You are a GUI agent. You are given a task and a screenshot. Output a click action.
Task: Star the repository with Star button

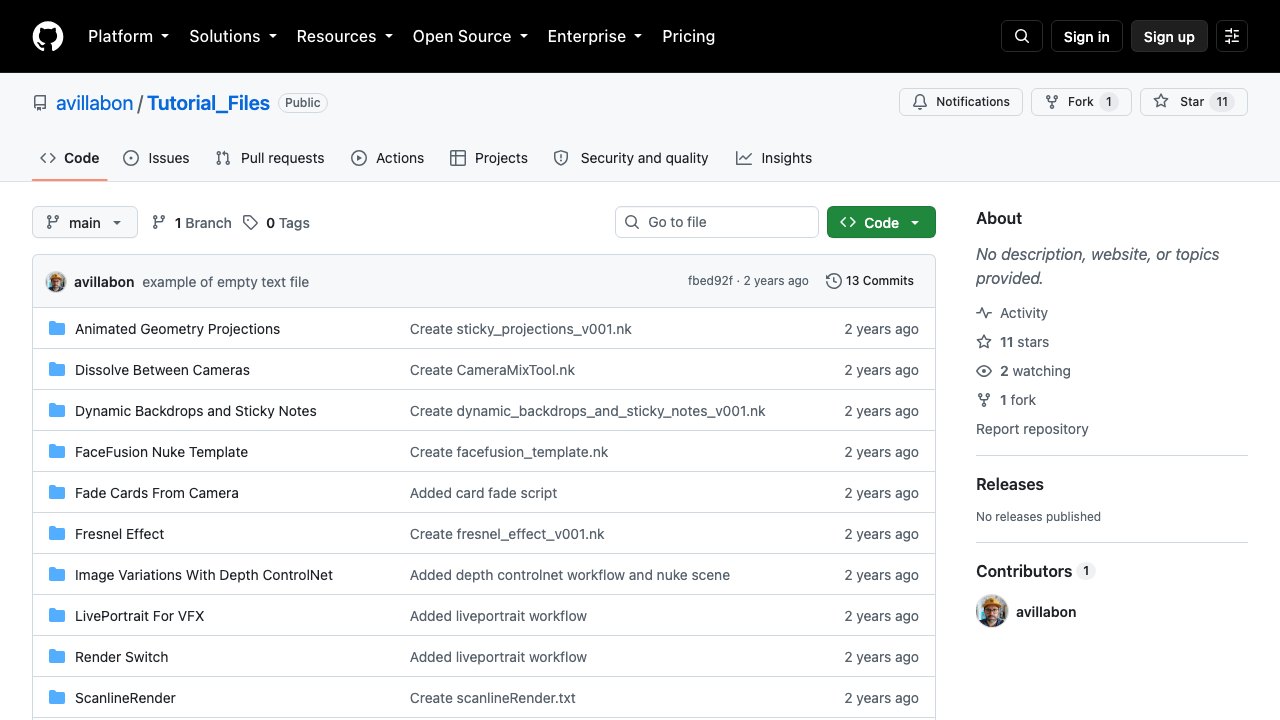point(1194,102)
